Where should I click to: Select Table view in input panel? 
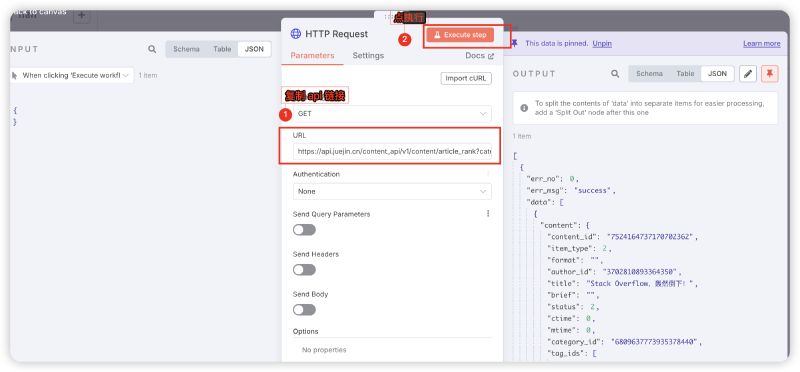click(x=222, y=49)
